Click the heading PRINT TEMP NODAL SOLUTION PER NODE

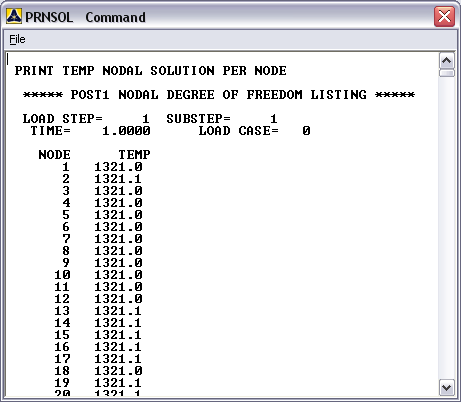[x=150, y=71]
